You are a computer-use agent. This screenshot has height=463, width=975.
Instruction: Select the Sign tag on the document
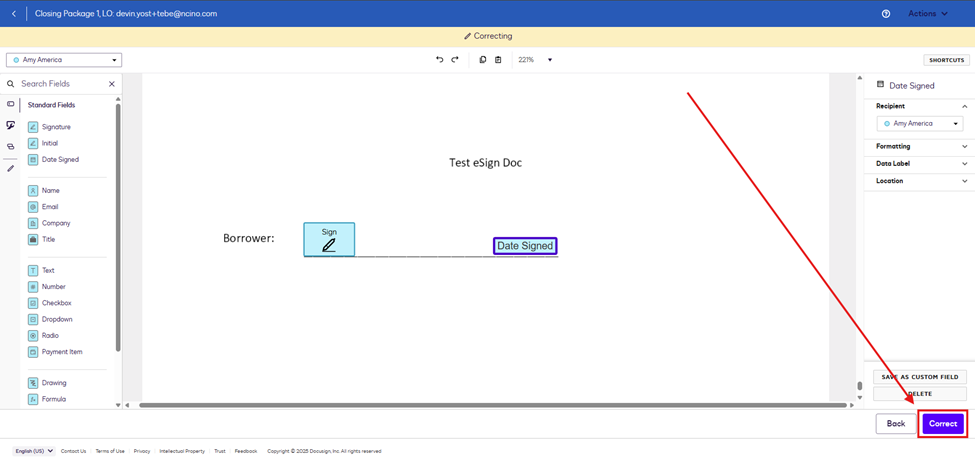[329, 239]
